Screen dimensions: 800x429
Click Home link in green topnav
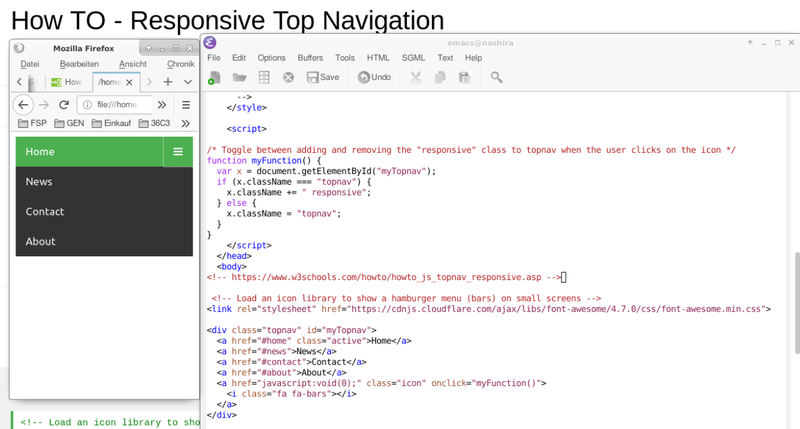pos(89,152)
